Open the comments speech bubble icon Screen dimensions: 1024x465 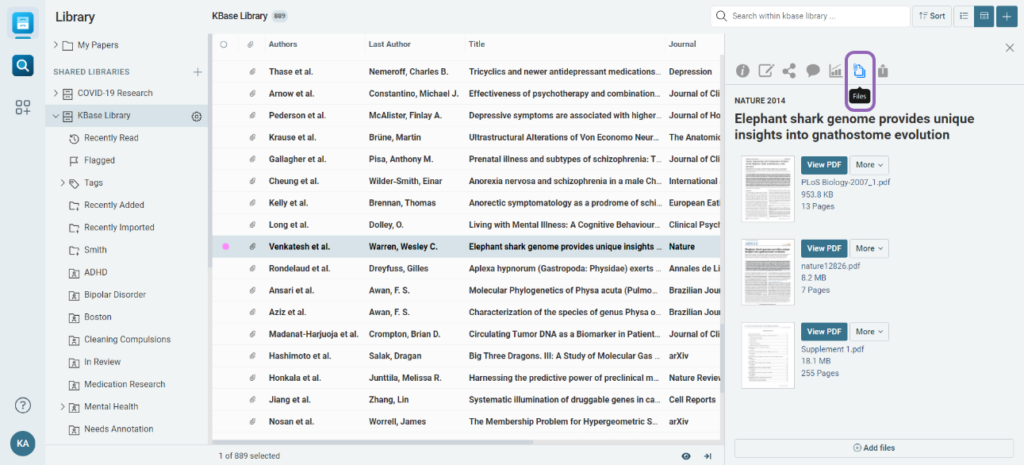[x=813, y=71]
